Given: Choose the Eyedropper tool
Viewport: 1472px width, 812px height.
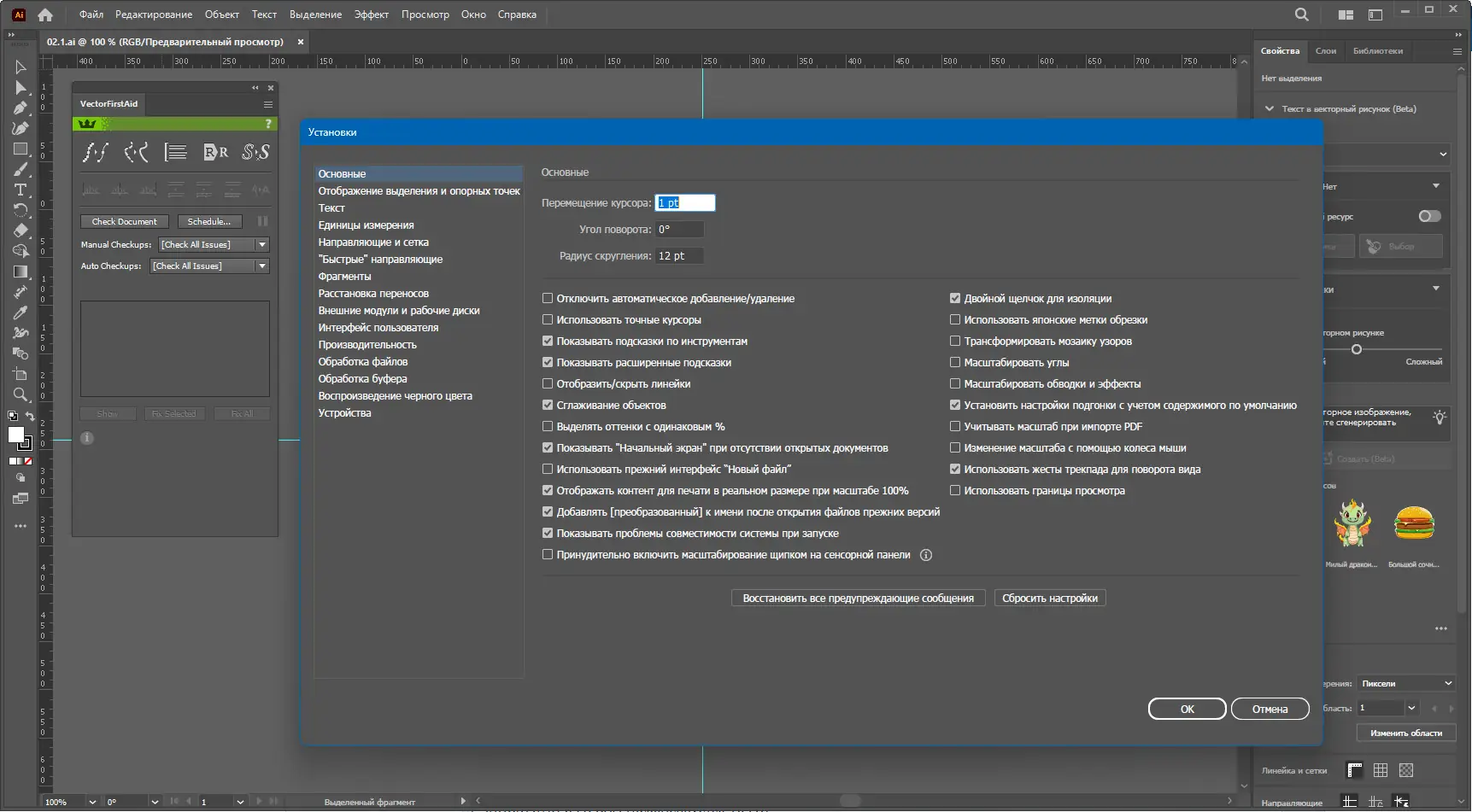Looking at the screenshot, I should click(x=21, y=313).
